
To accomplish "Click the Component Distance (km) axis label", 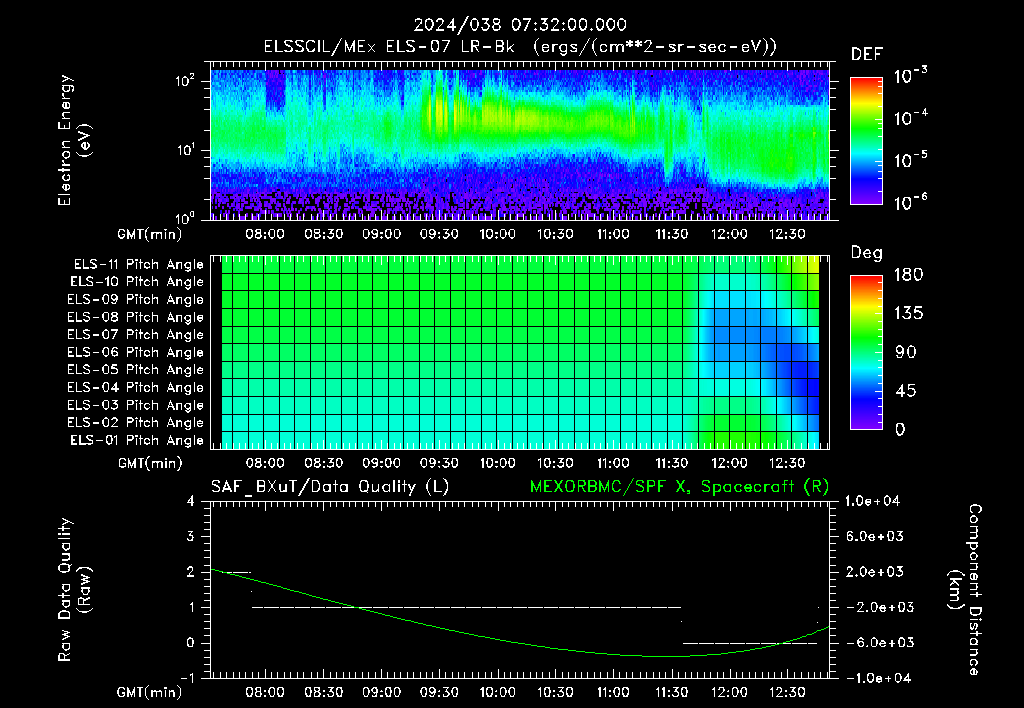I will pos(965,590).
